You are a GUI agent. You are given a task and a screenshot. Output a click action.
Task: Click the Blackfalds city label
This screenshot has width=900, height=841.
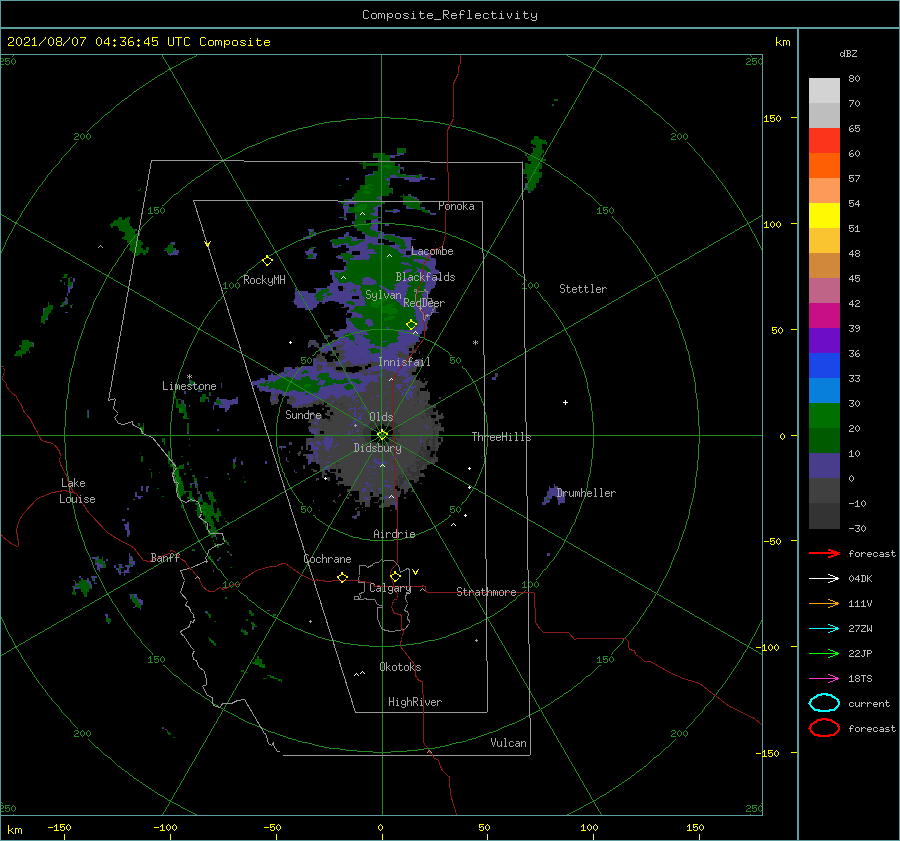point(425,277)
